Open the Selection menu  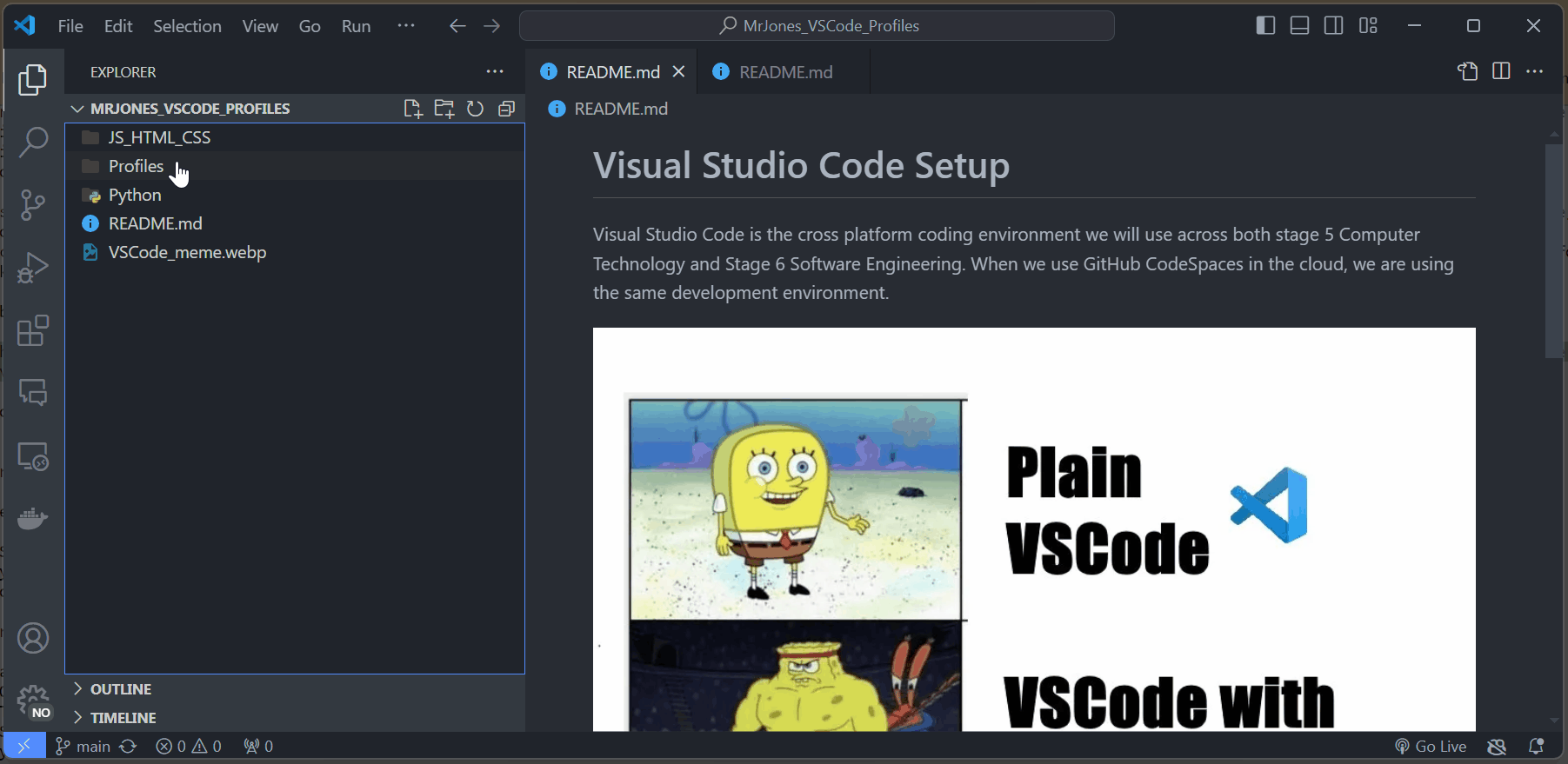[x=187, y=26]
